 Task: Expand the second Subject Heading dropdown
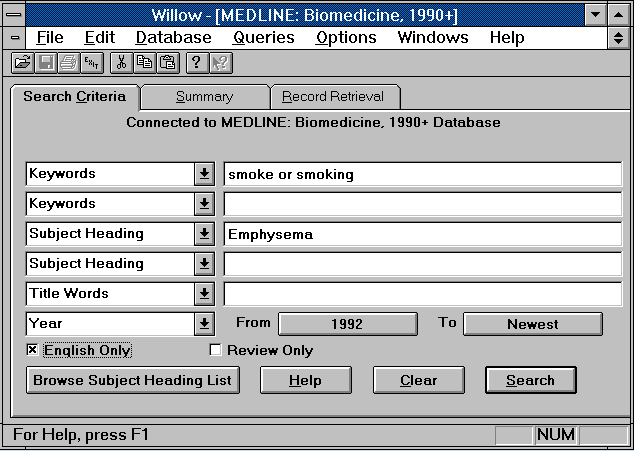[x=204, y=264]
